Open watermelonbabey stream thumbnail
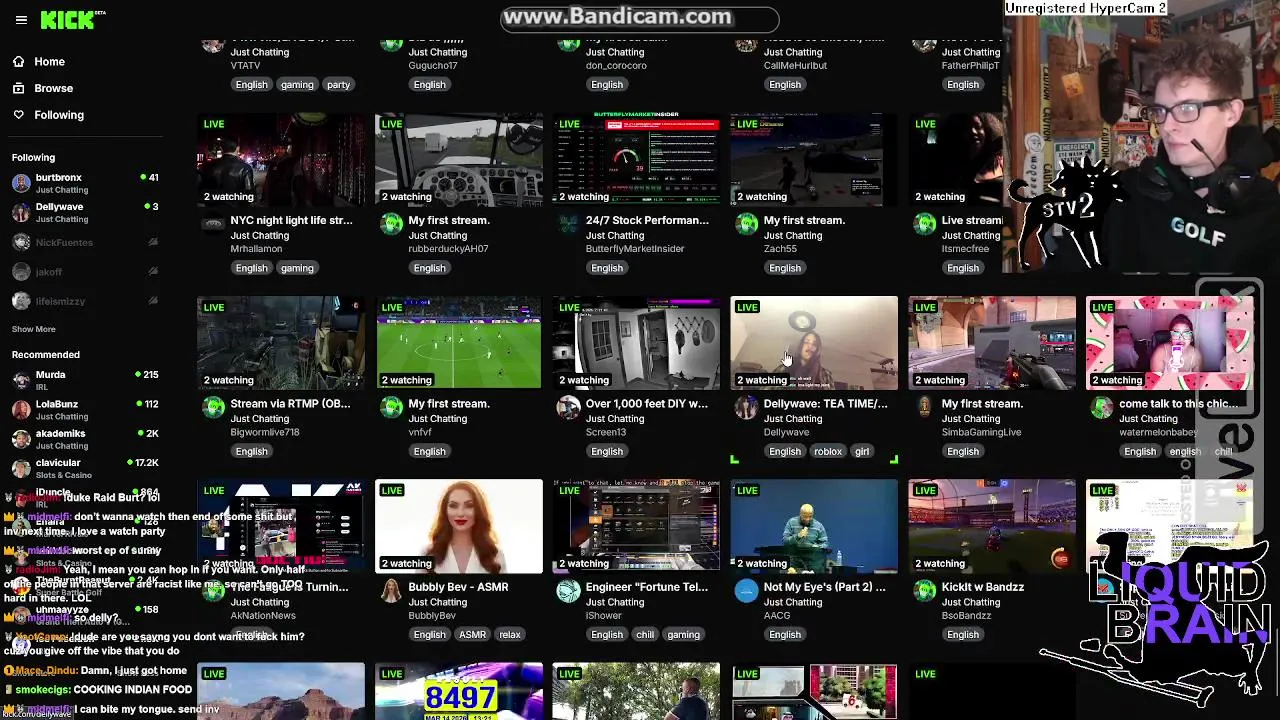This screenshot has height=720, width=1280. click(x=1170, y=342)
